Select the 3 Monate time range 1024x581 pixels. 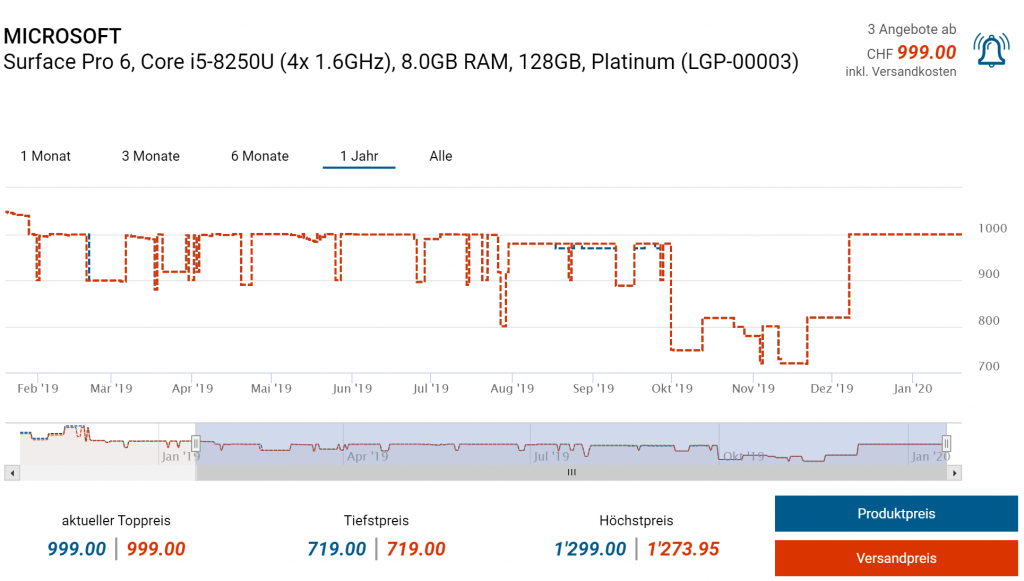(x=151, y=156)
